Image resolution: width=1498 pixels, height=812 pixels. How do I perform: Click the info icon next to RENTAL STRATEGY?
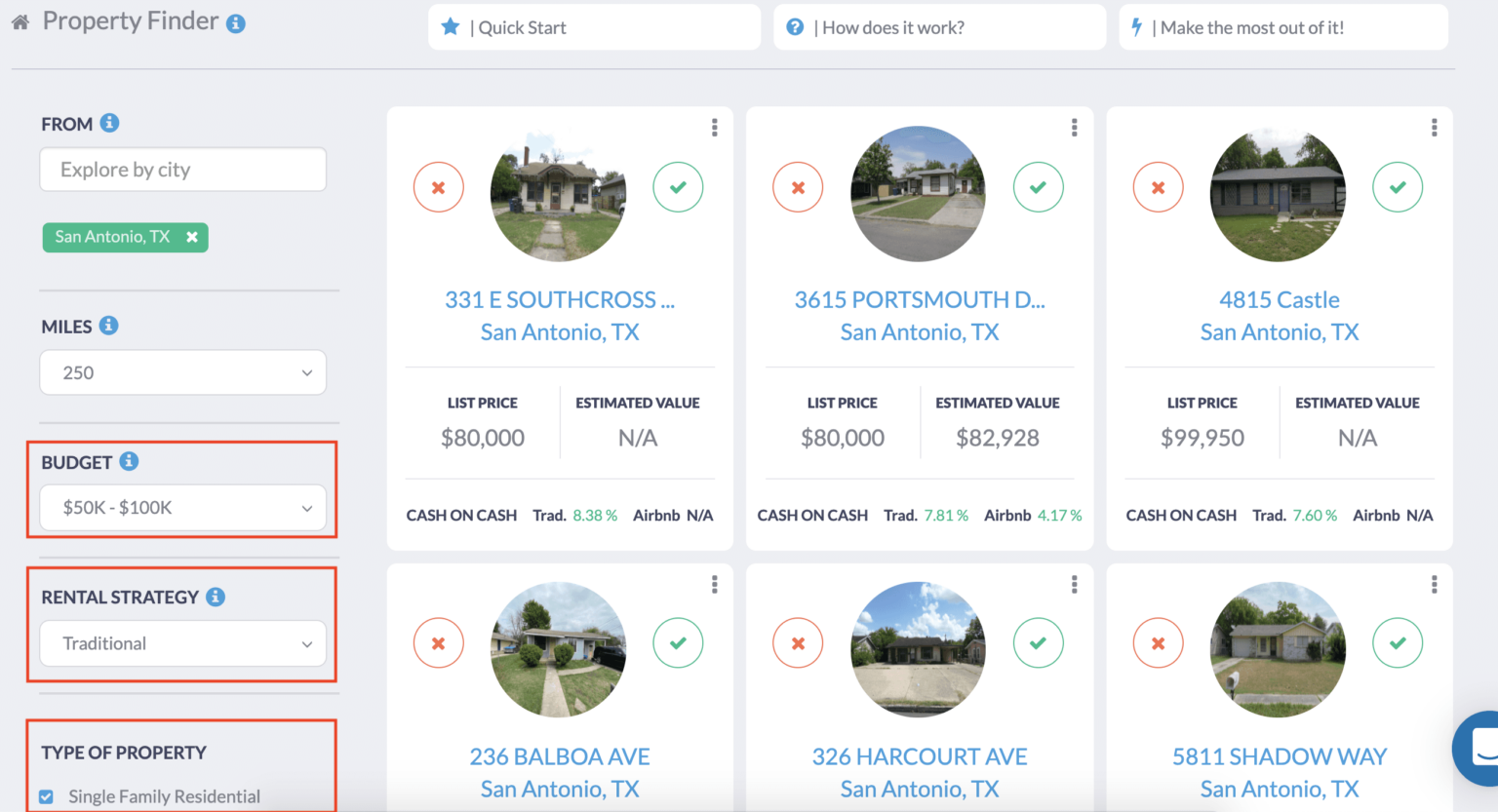tap(215, 597)
